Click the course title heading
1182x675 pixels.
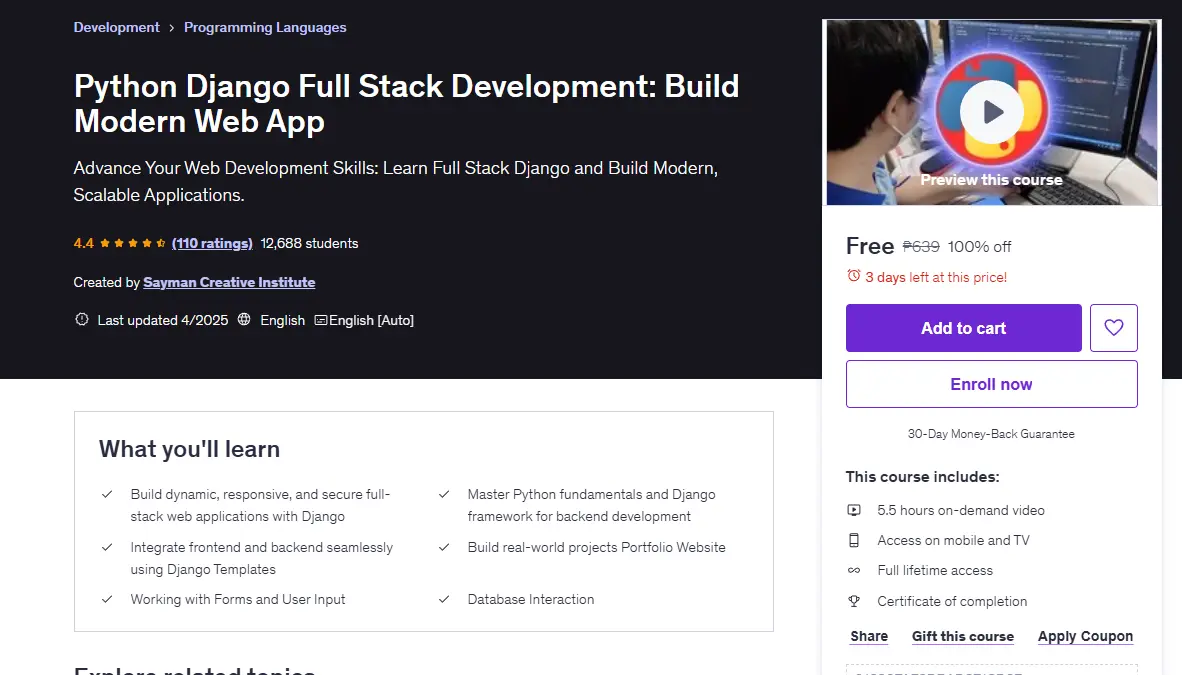[x=406, y=103]
